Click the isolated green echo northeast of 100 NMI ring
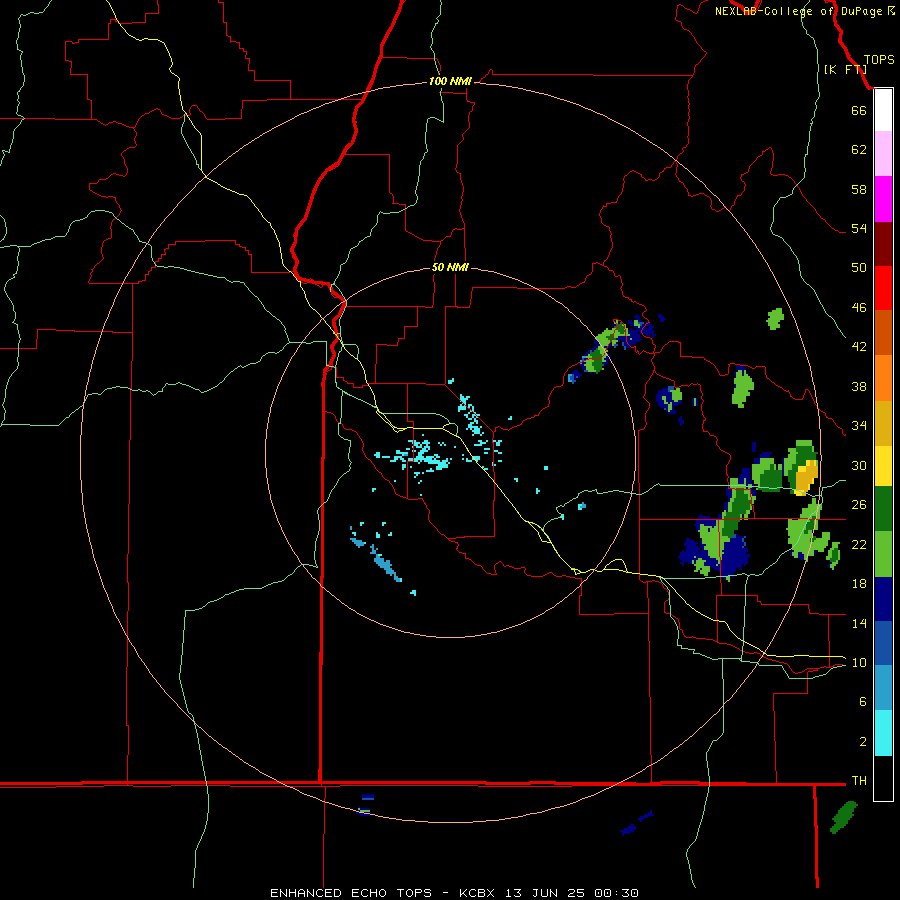Image resolution: width=900 pixels, height=900 pixels. (x=775, y=318)
